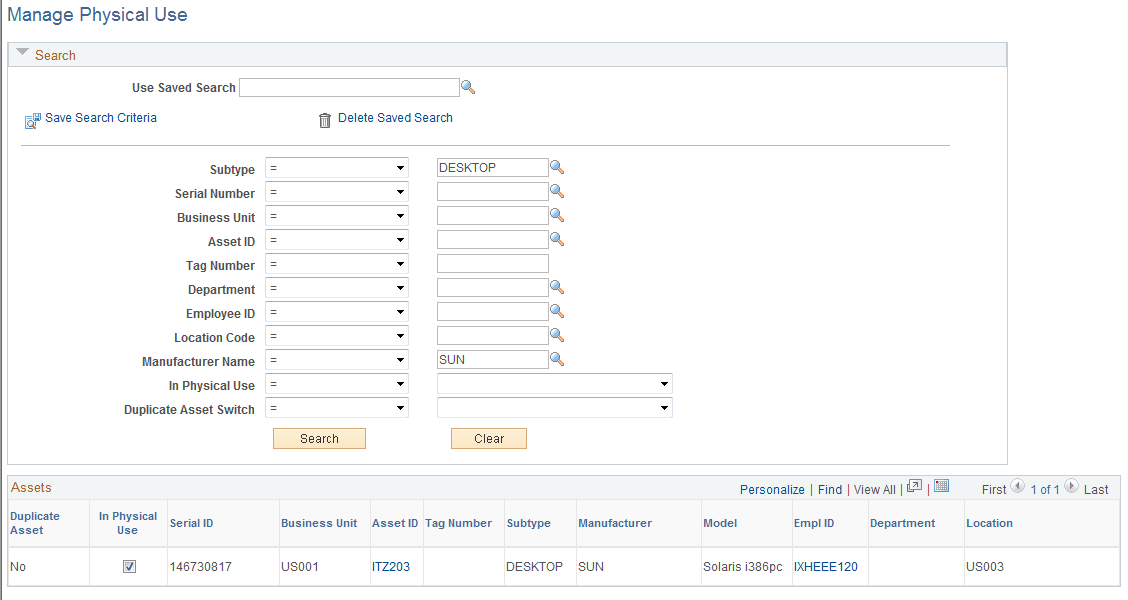Click the Search button
The height and width of the screenshot is (600, 1128).
[319, 438]
